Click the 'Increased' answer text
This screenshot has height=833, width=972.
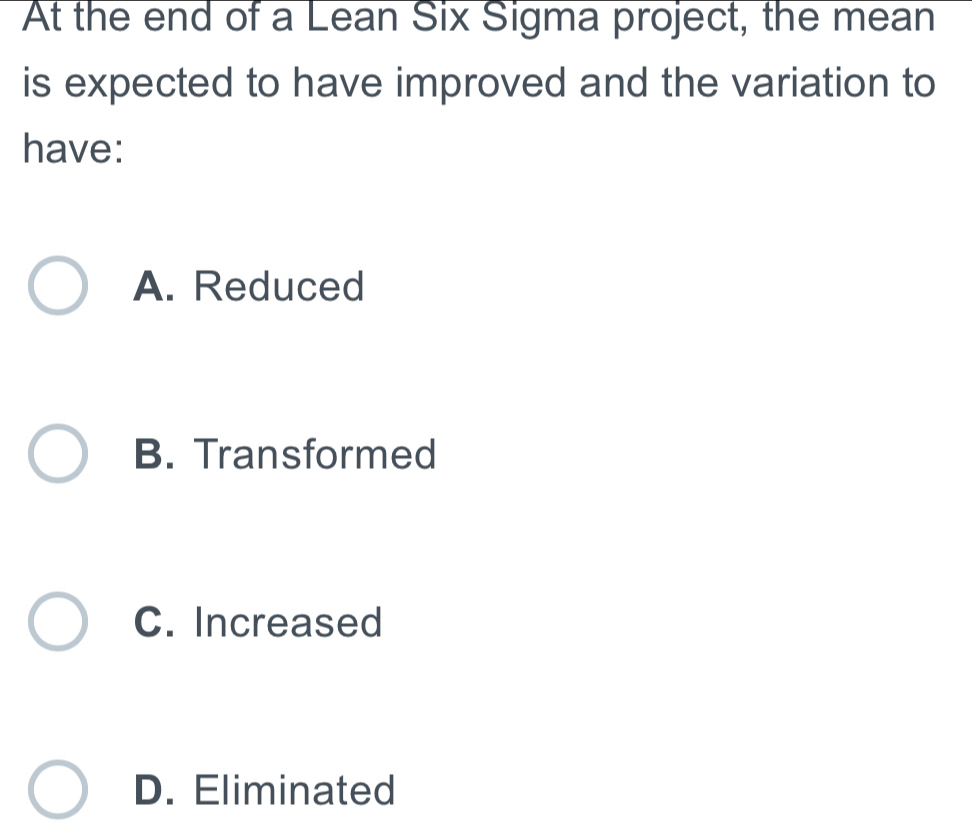[x=289, y=623]
